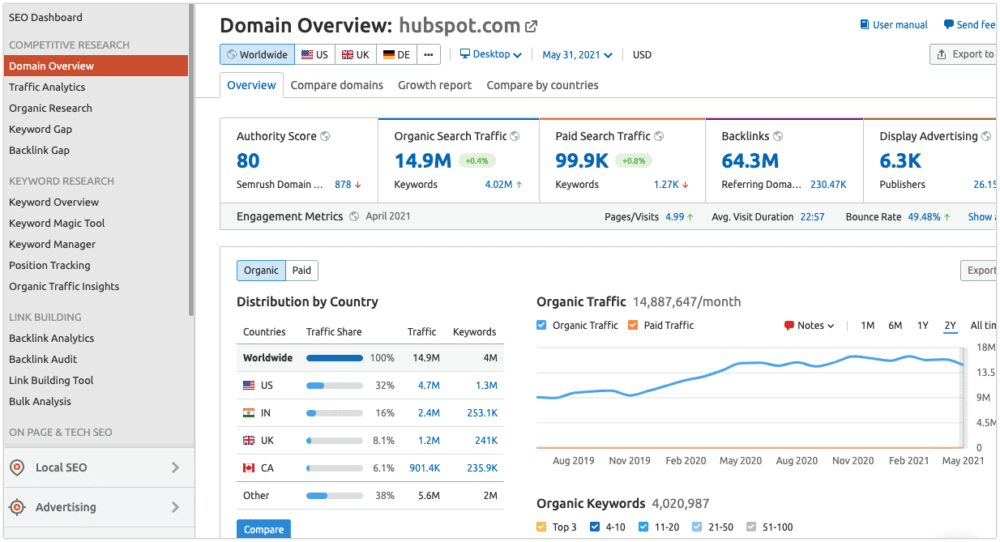
Task: Open Keyword Magic Tool in sidebar
Action: point(57,223)
